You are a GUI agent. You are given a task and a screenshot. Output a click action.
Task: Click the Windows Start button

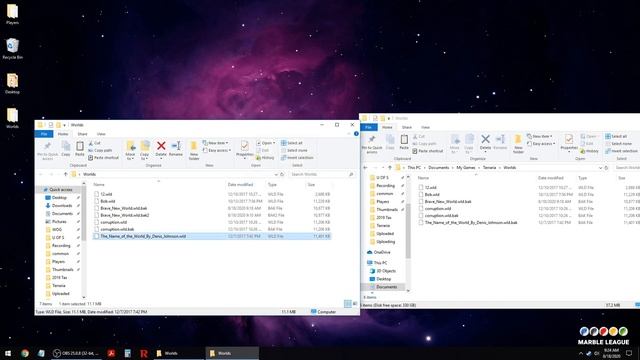pos(7,353)
